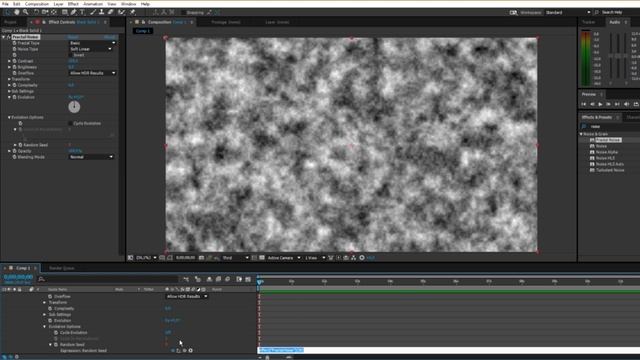Viewport: 640px width, 360px height.
Task: Step to previous frame in Preview panel
Action: [592, 104]
